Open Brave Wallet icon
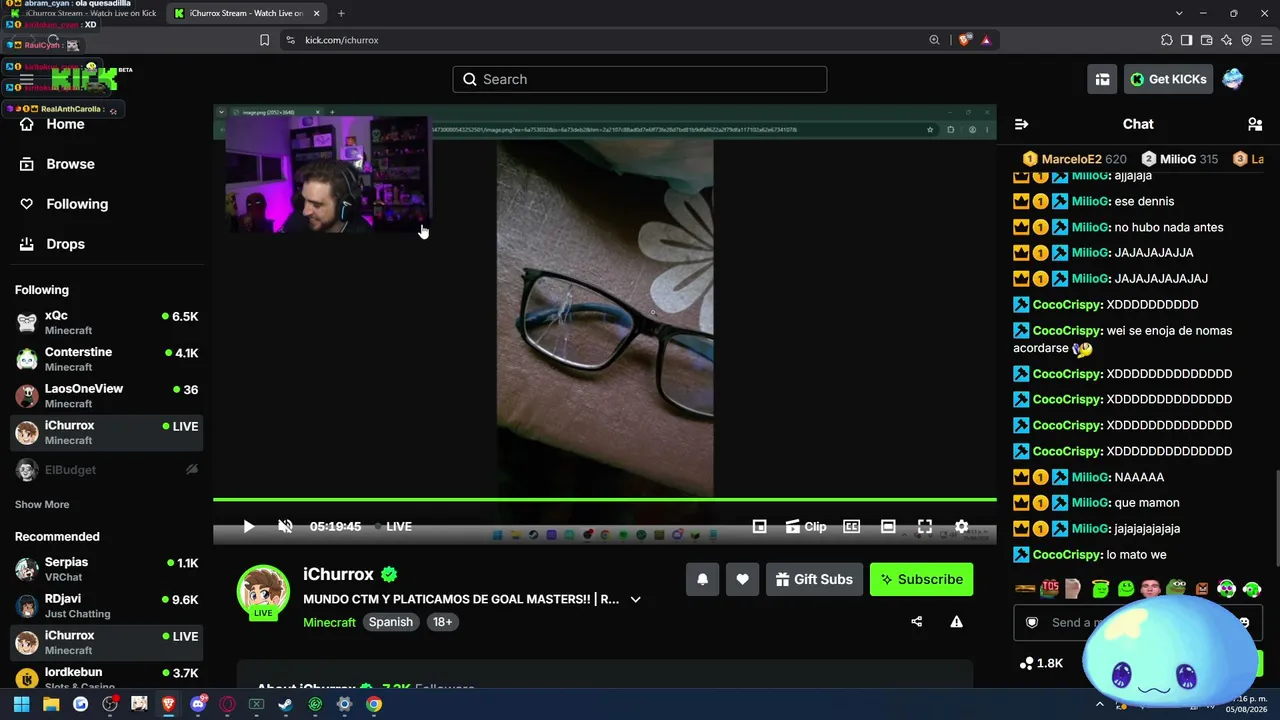1280x720 pixels. coord(1206,40)
